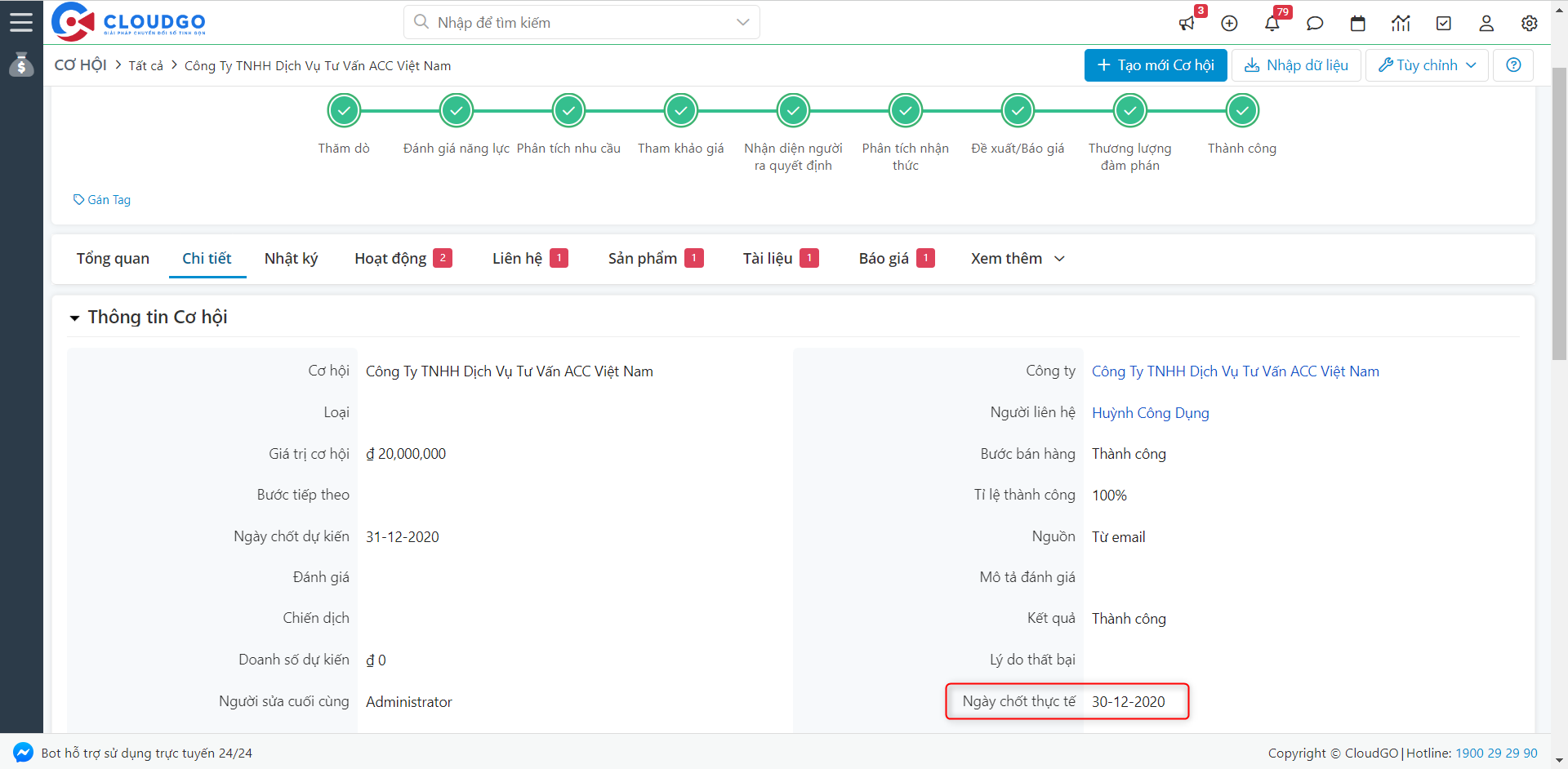
Task: Select the 'Thành công' stage checkmark
Action: (x=1242, y=110)
